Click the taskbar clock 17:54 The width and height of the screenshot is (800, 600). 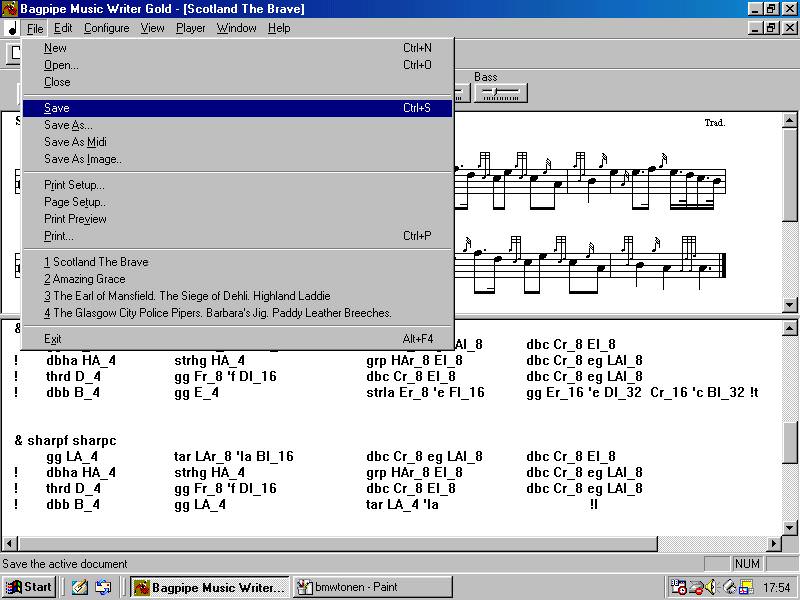tap(776, 588)
